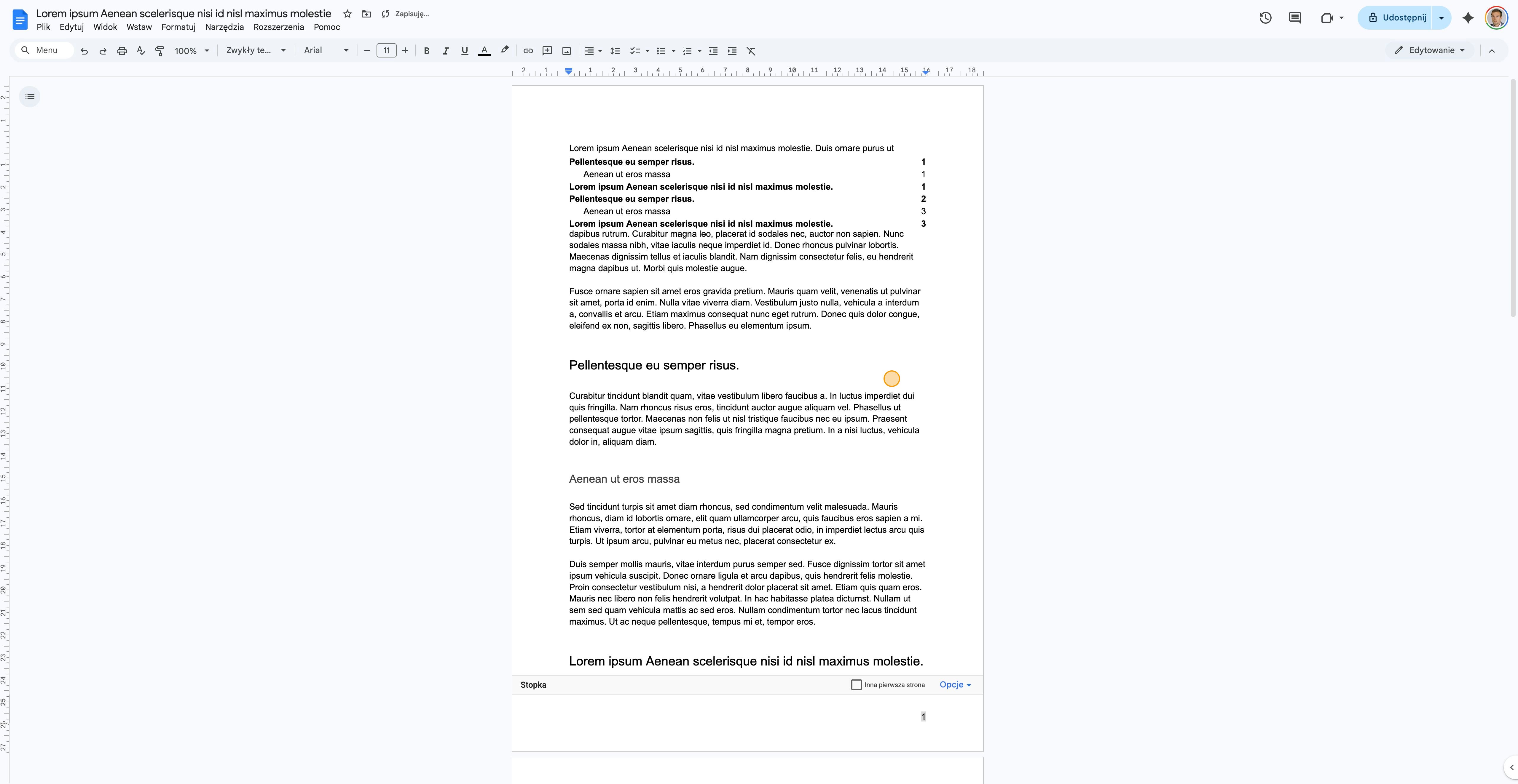1518x784 pixels.
Task: Open the Formatuj menu
Action: (178, 27)
